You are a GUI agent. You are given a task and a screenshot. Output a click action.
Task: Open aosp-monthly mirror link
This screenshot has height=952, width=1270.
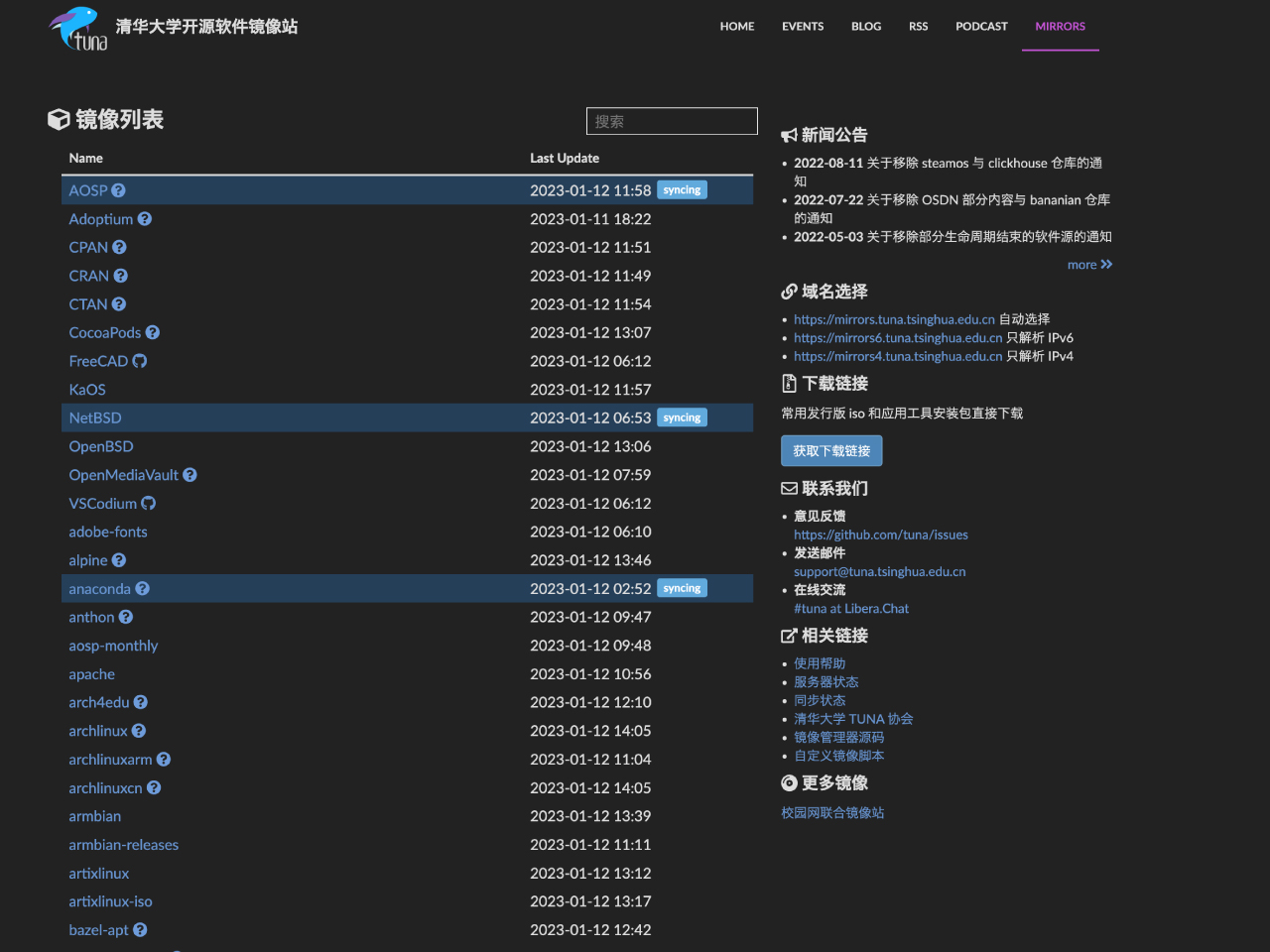tap(113, 646)
